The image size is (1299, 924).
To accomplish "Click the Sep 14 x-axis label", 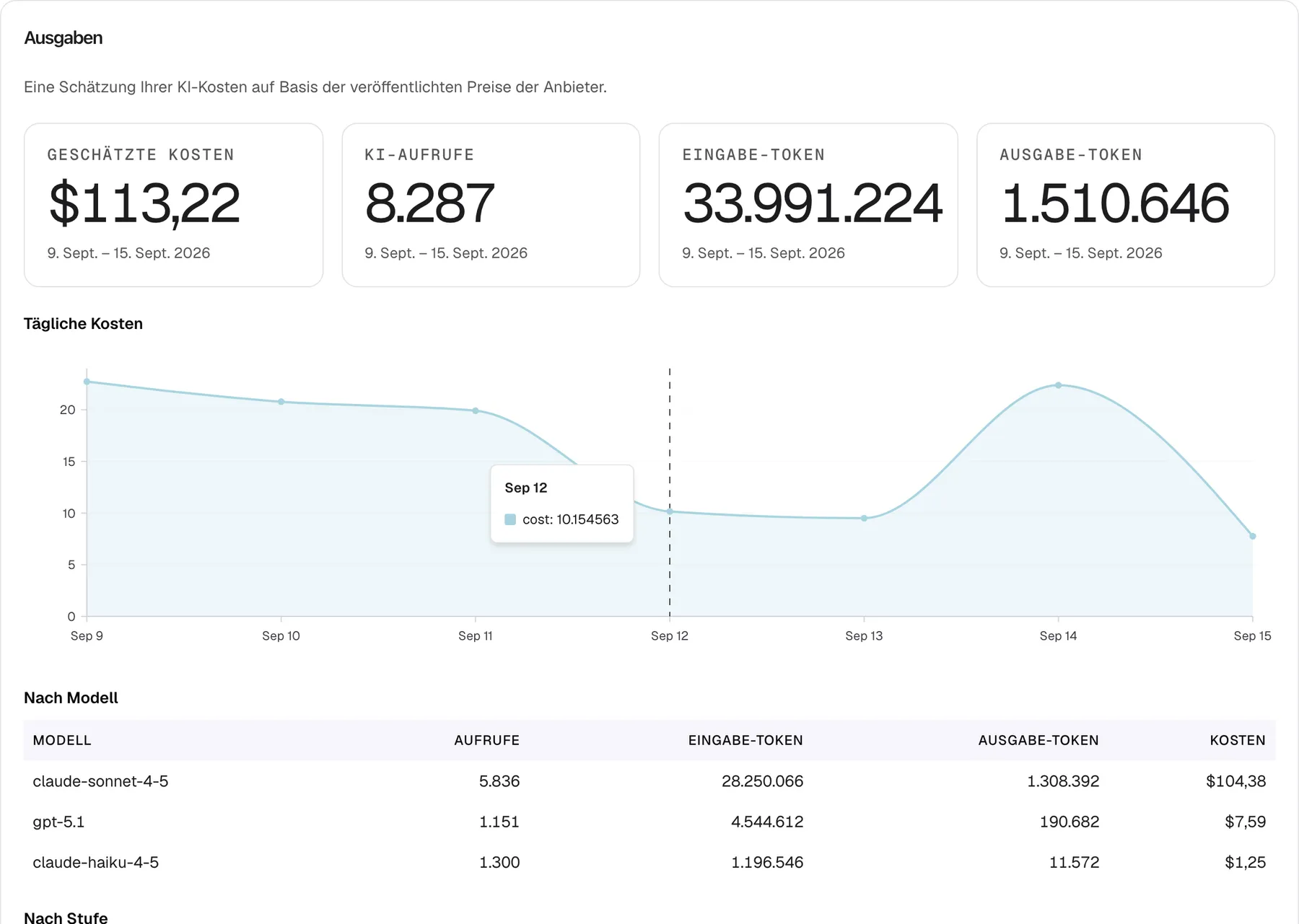I will pyautogui.click(x=1058, y=635).
